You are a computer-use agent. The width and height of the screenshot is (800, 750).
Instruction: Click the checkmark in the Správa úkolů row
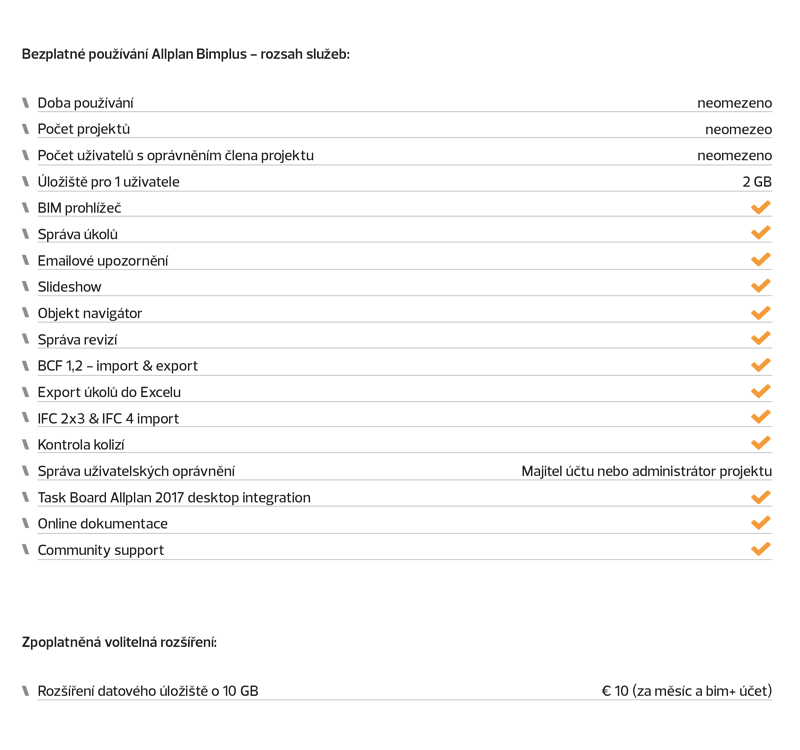click(761, 233)
